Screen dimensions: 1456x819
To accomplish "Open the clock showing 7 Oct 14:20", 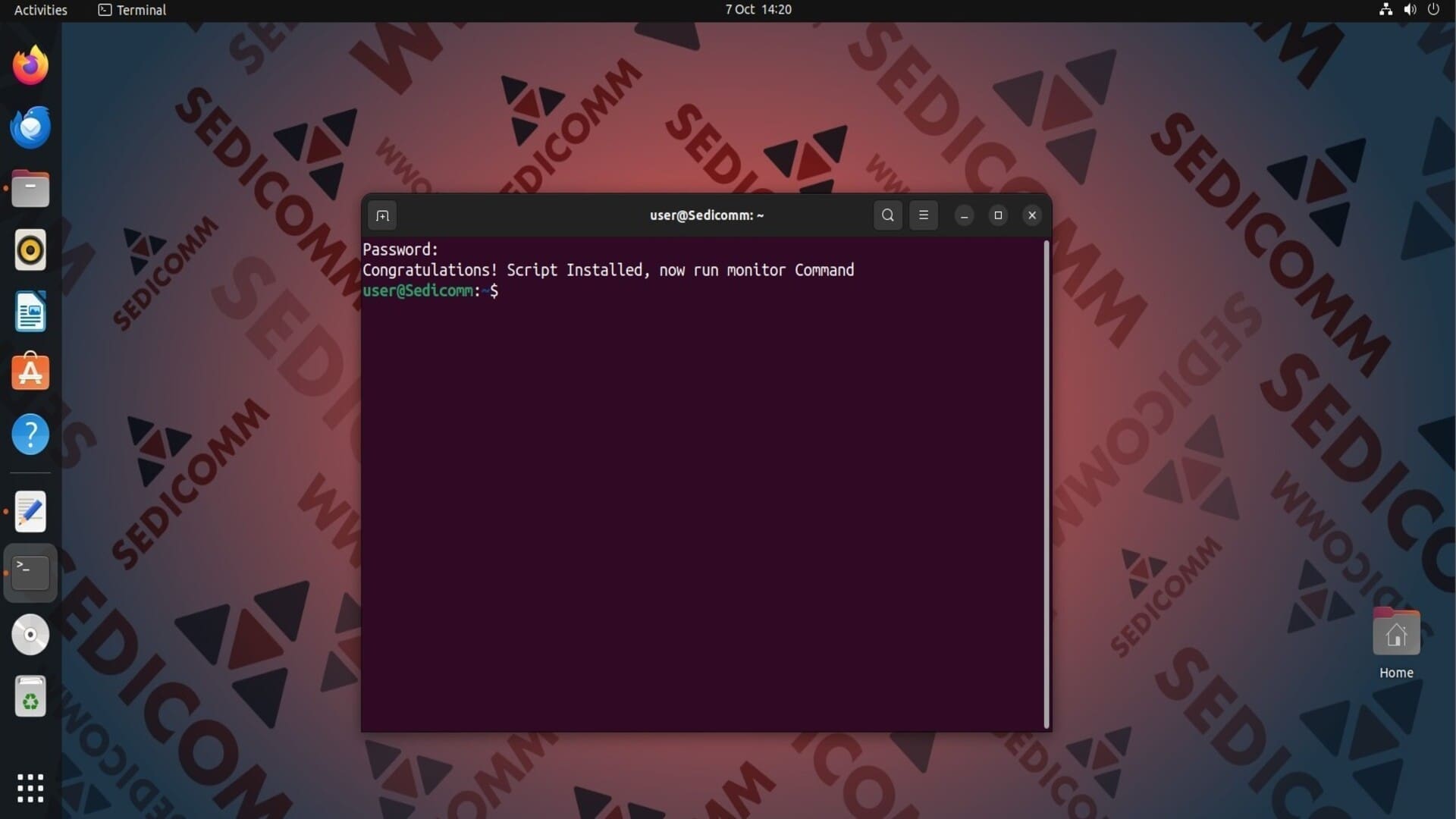I will click(758, 10).
